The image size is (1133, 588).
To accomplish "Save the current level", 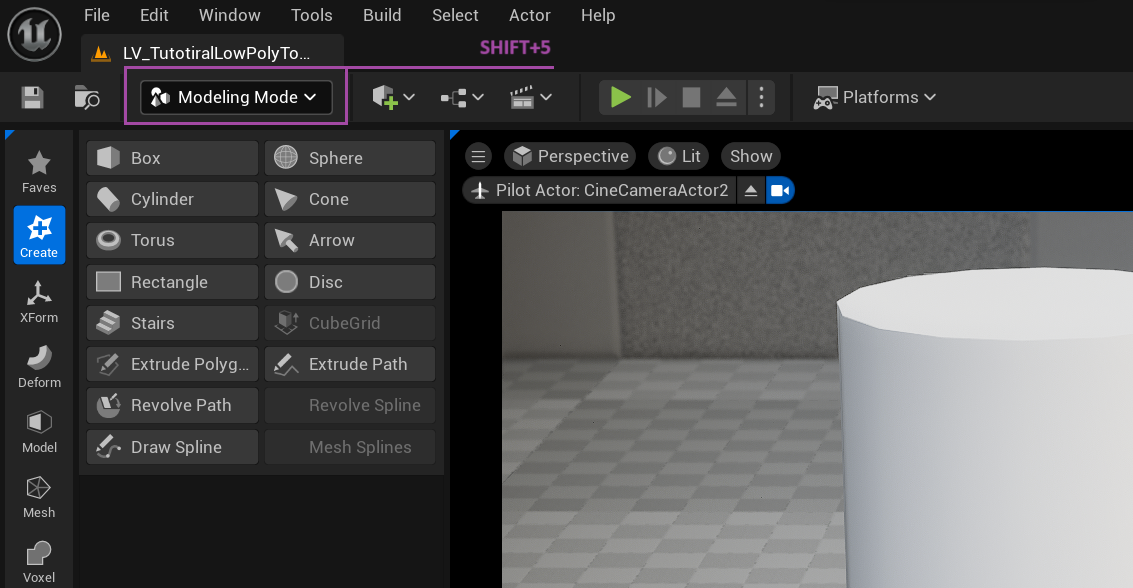I will click(x=31, y=97).
